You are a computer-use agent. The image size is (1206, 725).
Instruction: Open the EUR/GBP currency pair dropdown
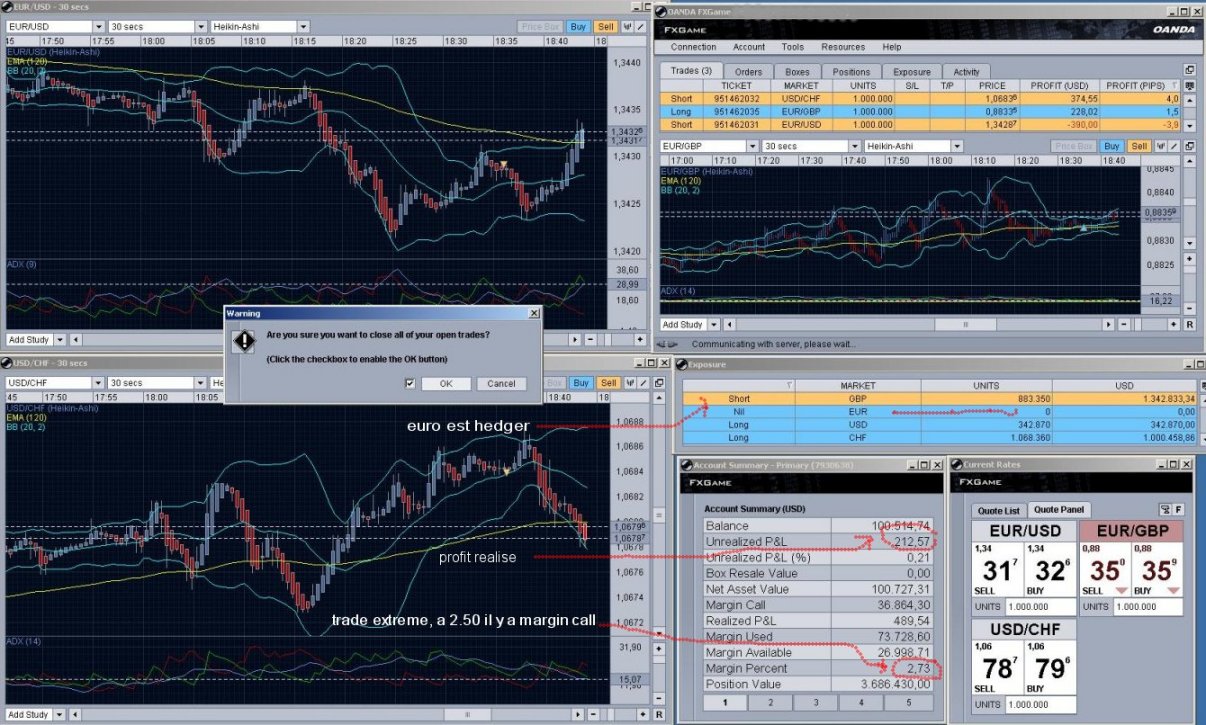pyautogui.click(x=752, y=146)
